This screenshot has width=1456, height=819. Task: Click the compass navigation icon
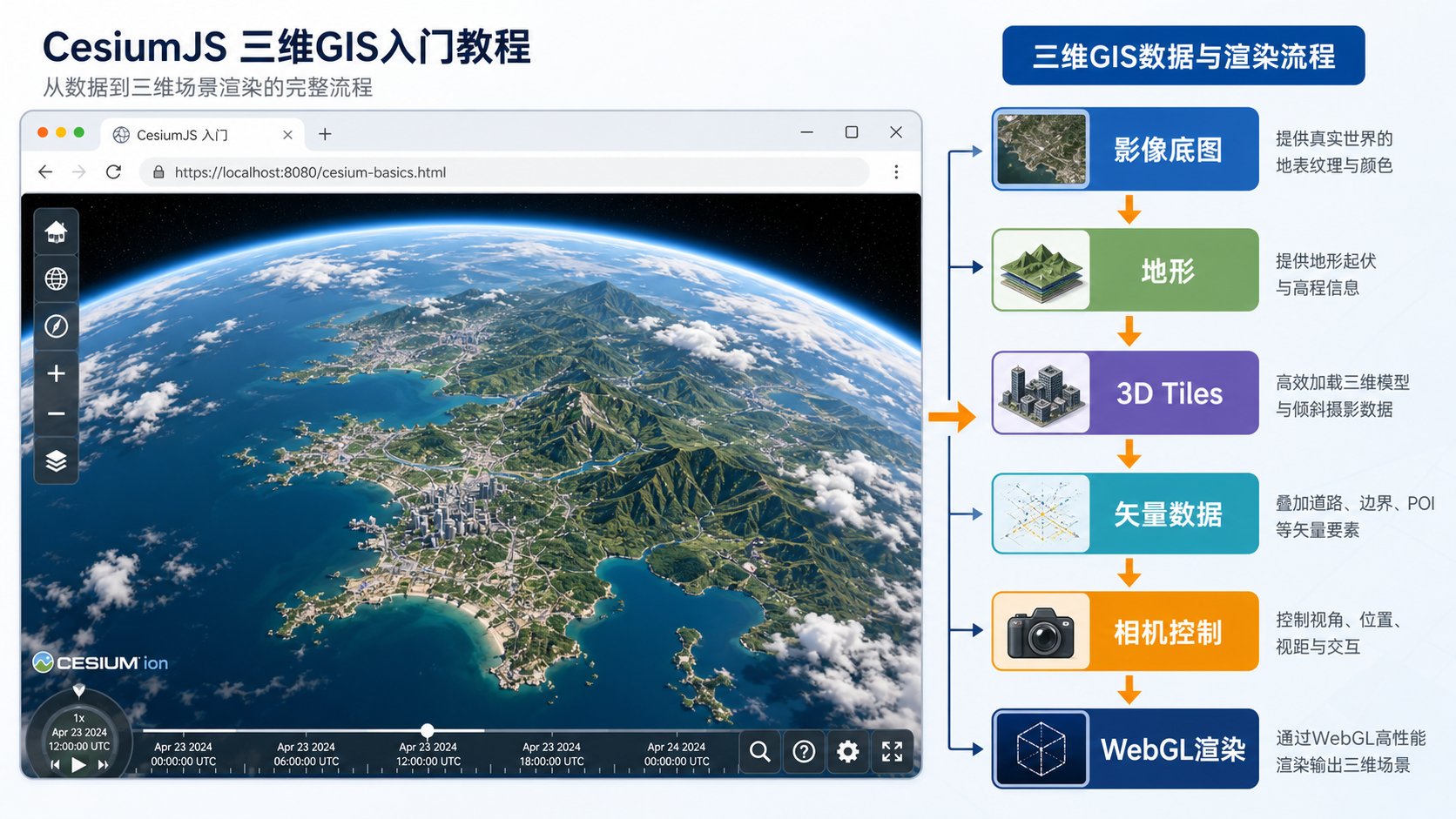(x=56, y=326)
